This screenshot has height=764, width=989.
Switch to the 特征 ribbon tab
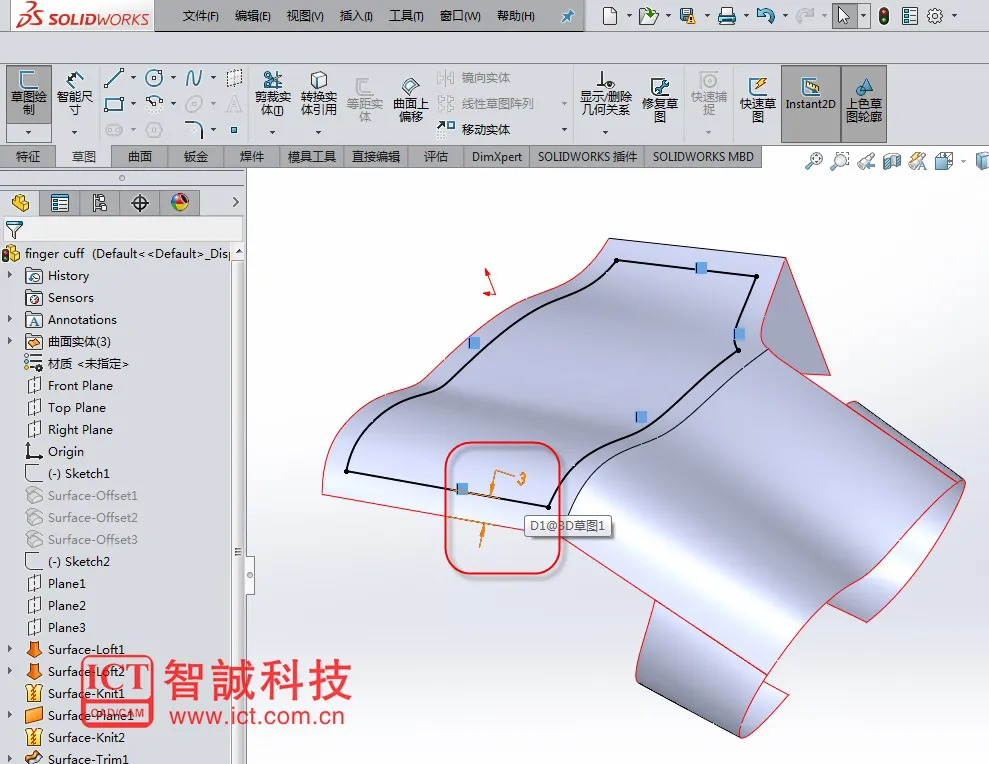[28, 156]
